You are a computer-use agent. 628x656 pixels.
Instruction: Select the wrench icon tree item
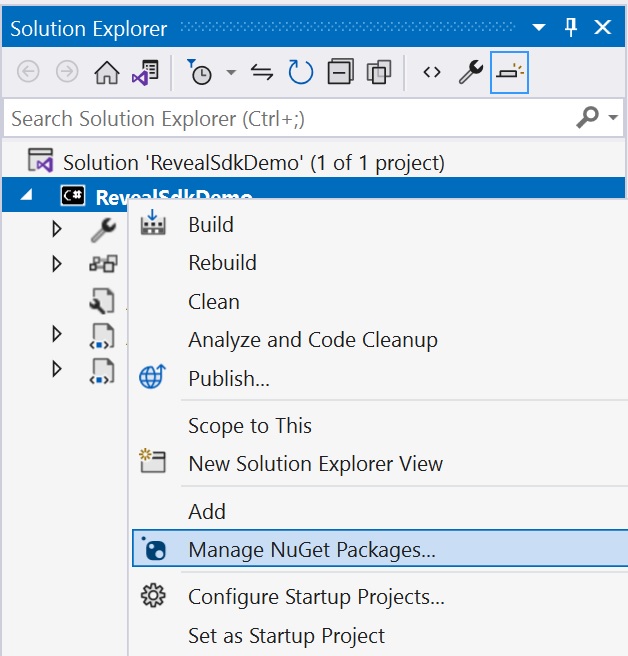(x=103, y=230)
